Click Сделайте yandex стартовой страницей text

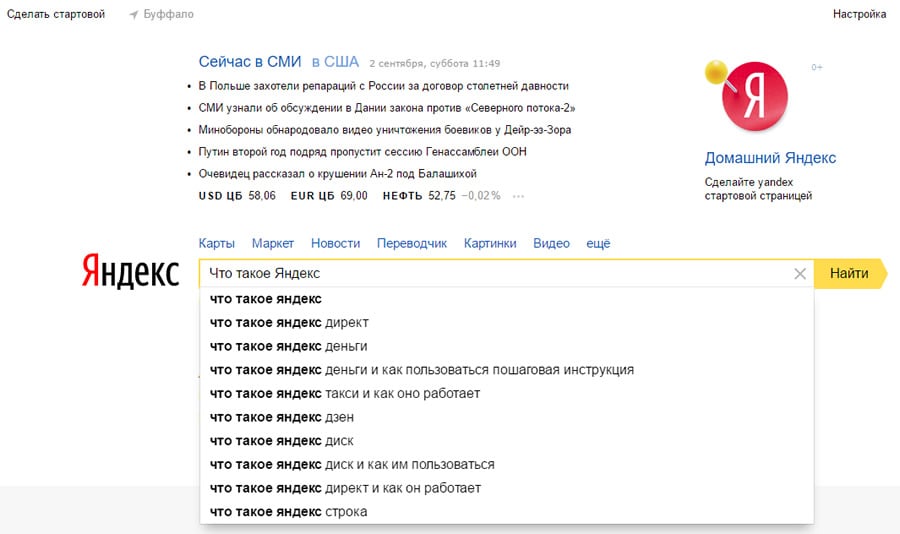pyautogui.click(x=758, y=189)
